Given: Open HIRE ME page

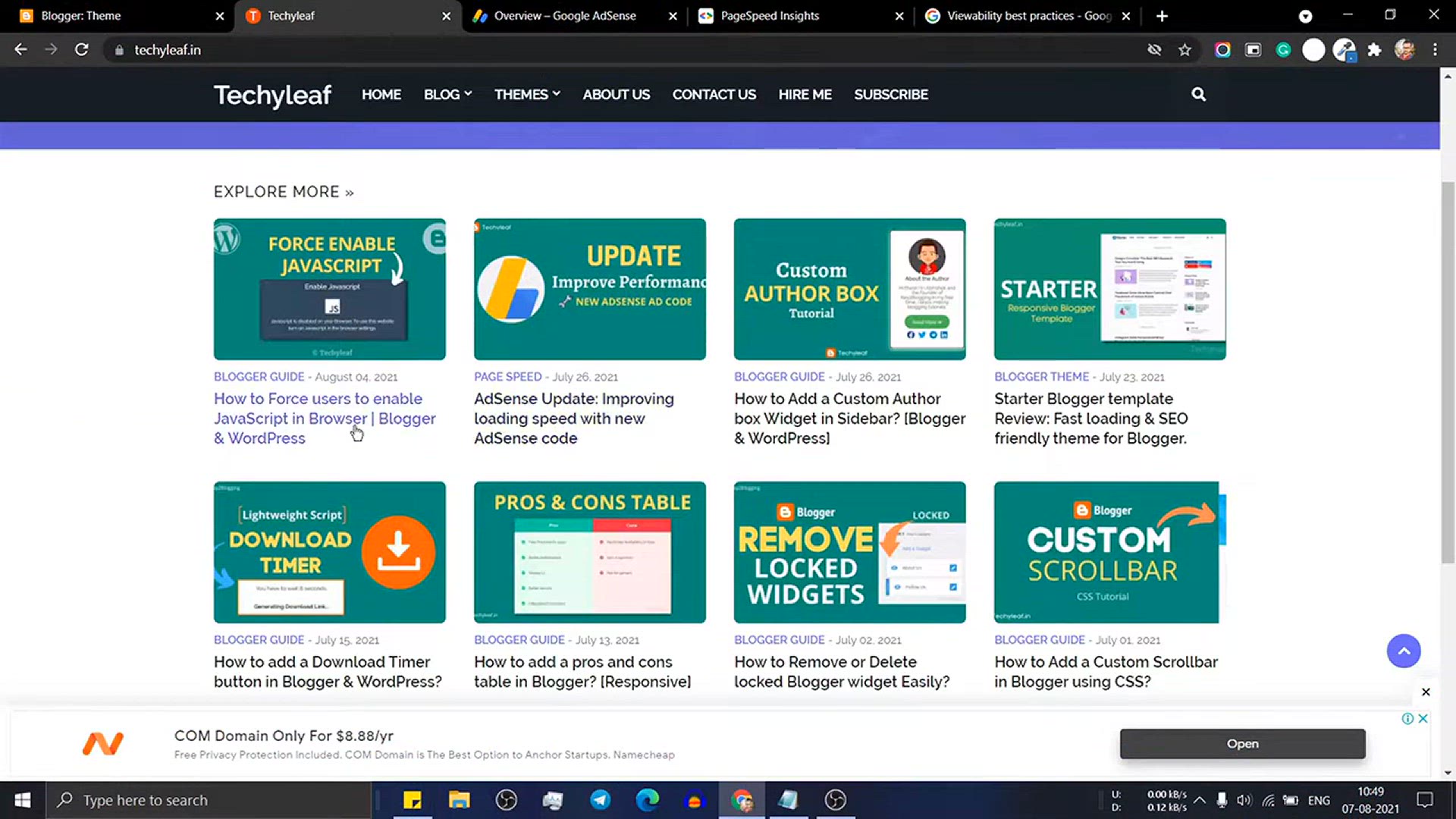Looking at the screenshot, I should (805, 95).
